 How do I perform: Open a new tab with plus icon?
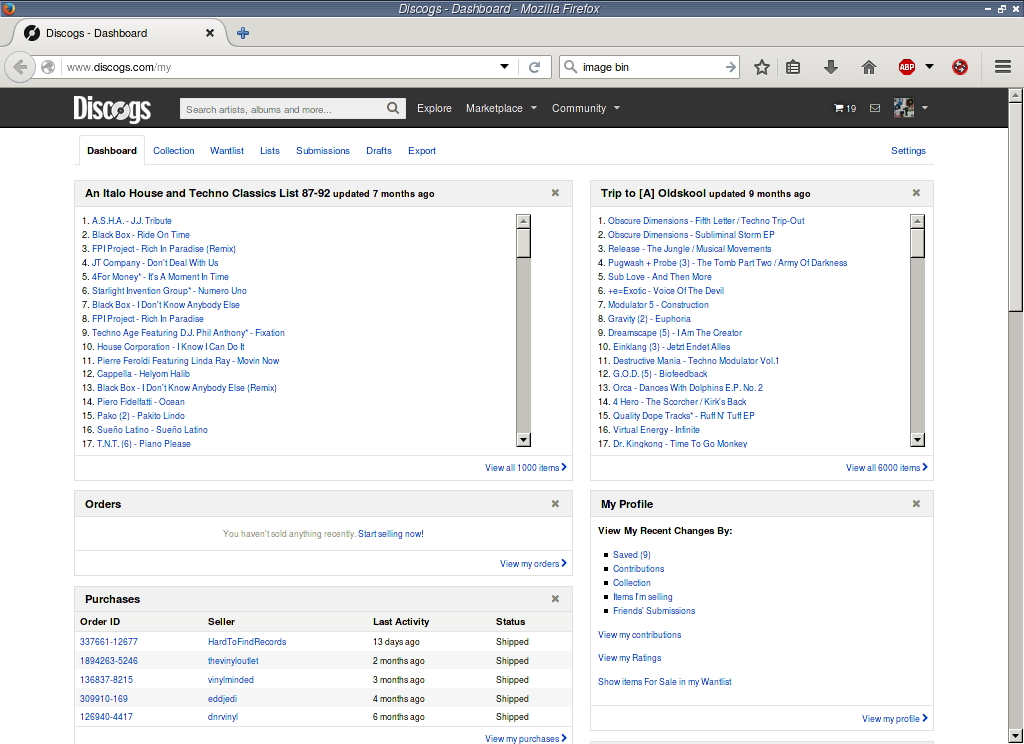click(x=243, y=33)
